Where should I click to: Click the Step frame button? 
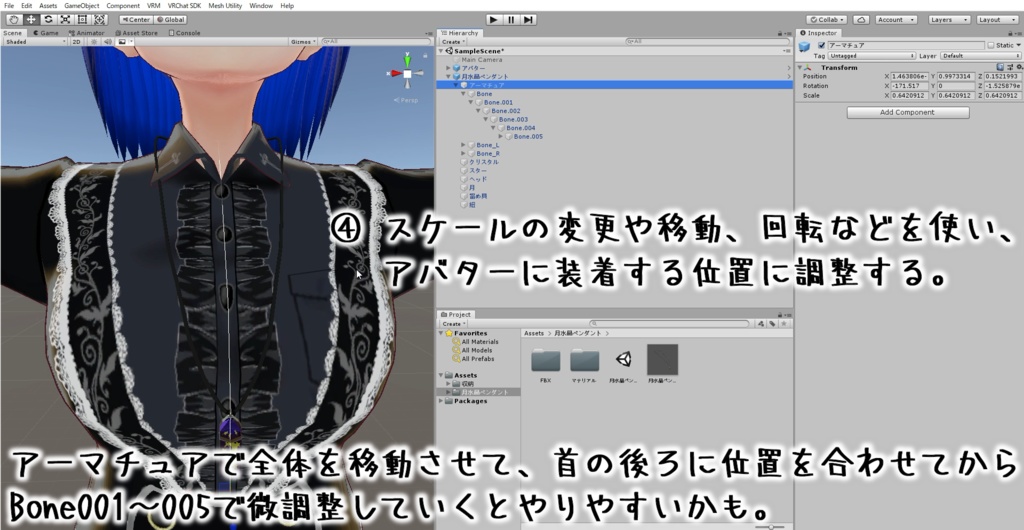coord(528,20)
